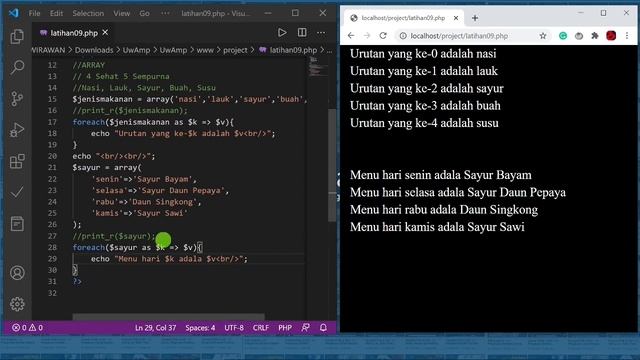The width and height of the screenshot is (640, 360).
Task: Select the localhost/project/latihan09.php browser tab
Action: 403,18
